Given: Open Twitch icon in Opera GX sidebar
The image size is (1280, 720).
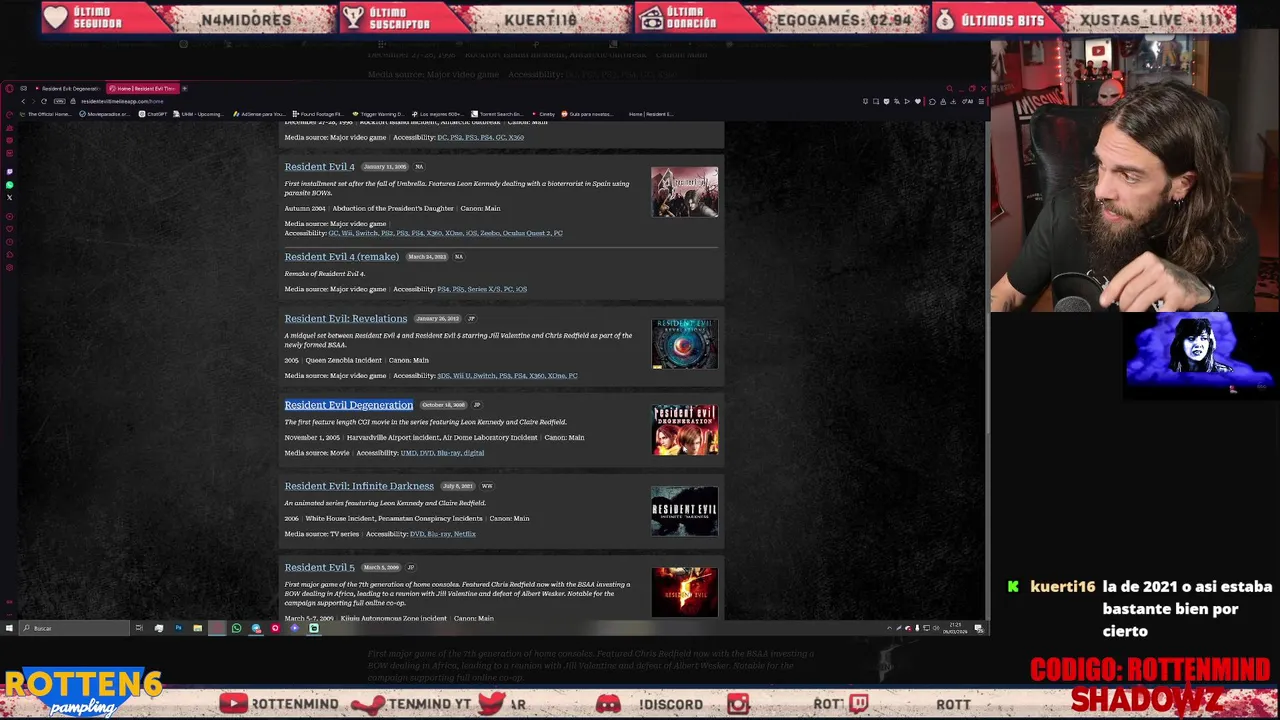Looking at the screenshot, I should [x=10, y=171].
